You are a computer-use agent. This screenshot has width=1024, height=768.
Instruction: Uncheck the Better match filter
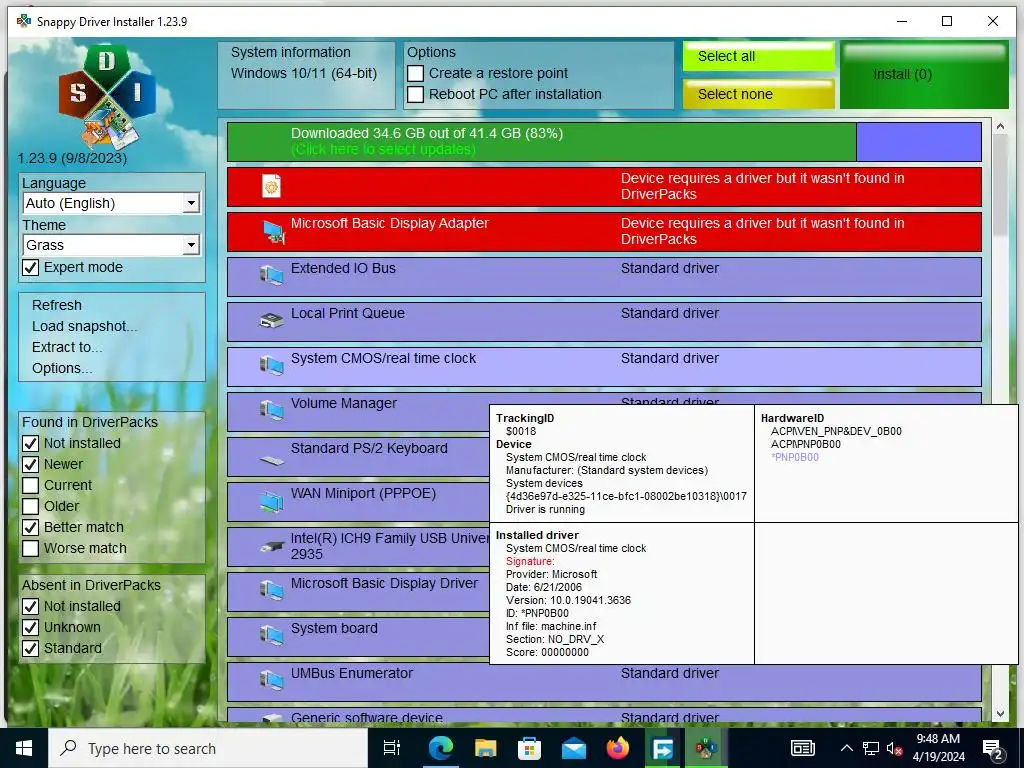point(30,527)
